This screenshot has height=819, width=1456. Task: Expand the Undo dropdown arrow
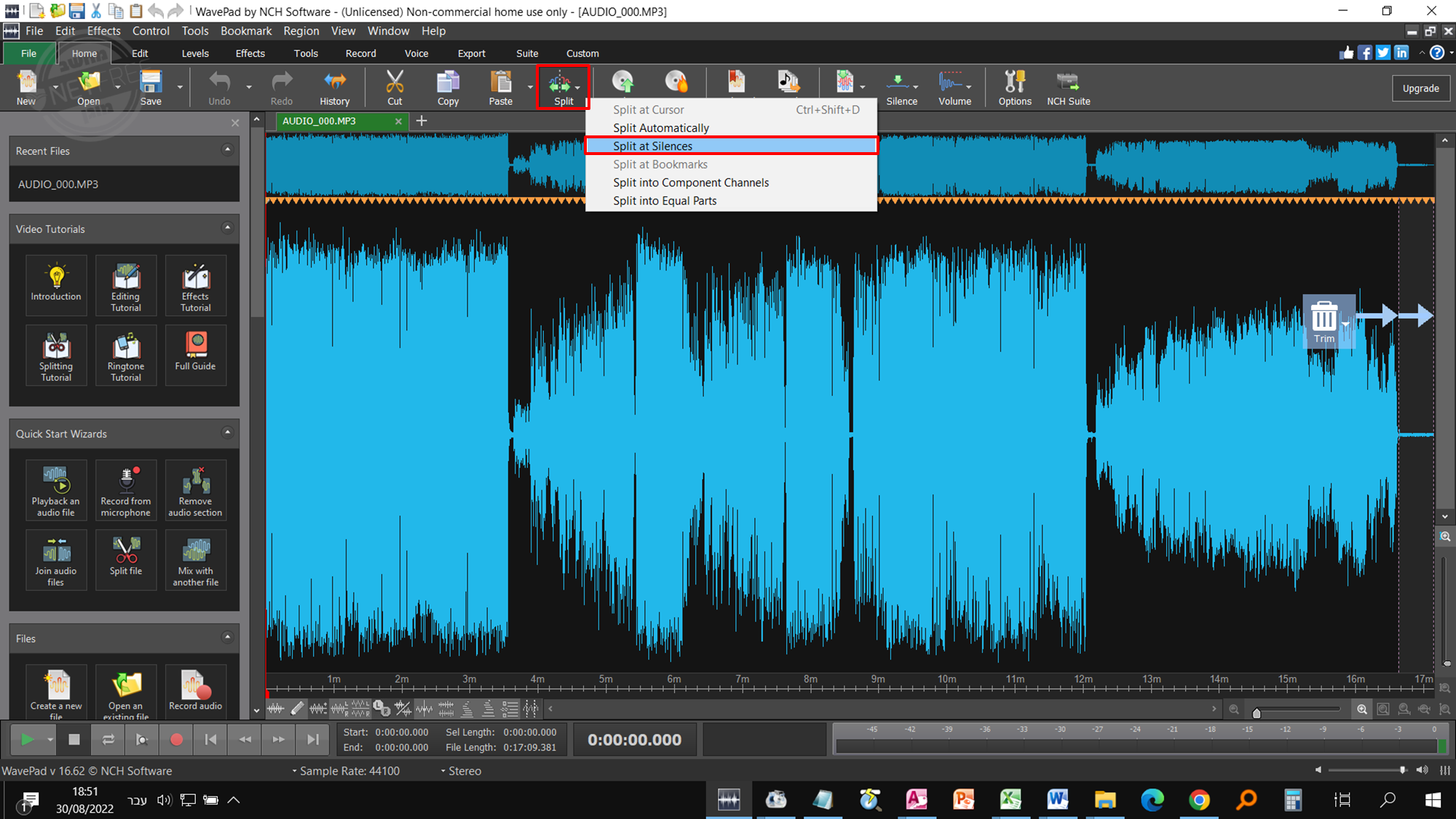[x=249, y=87]
